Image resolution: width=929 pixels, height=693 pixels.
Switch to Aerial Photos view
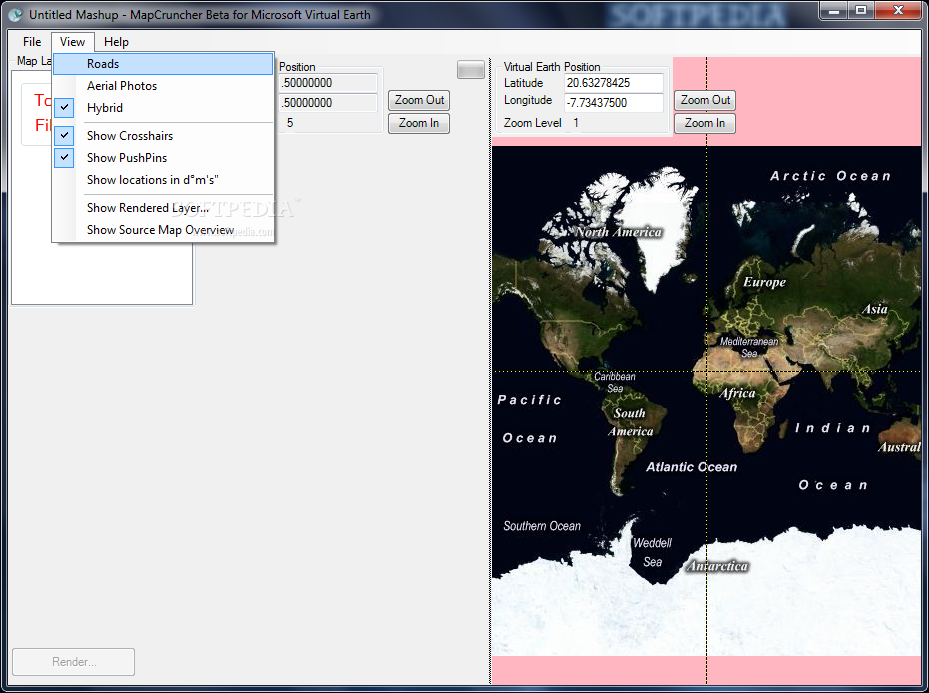tap(163, 86)
